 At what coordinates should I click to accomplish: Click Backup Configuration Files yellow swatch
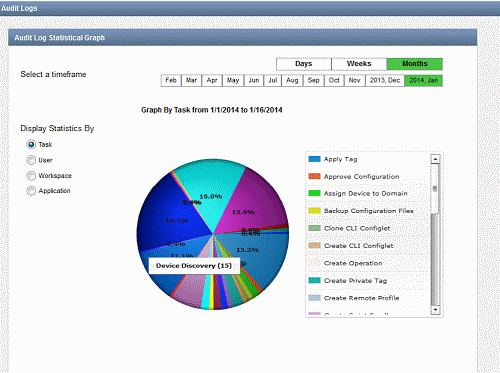click(x=314, y=211)
